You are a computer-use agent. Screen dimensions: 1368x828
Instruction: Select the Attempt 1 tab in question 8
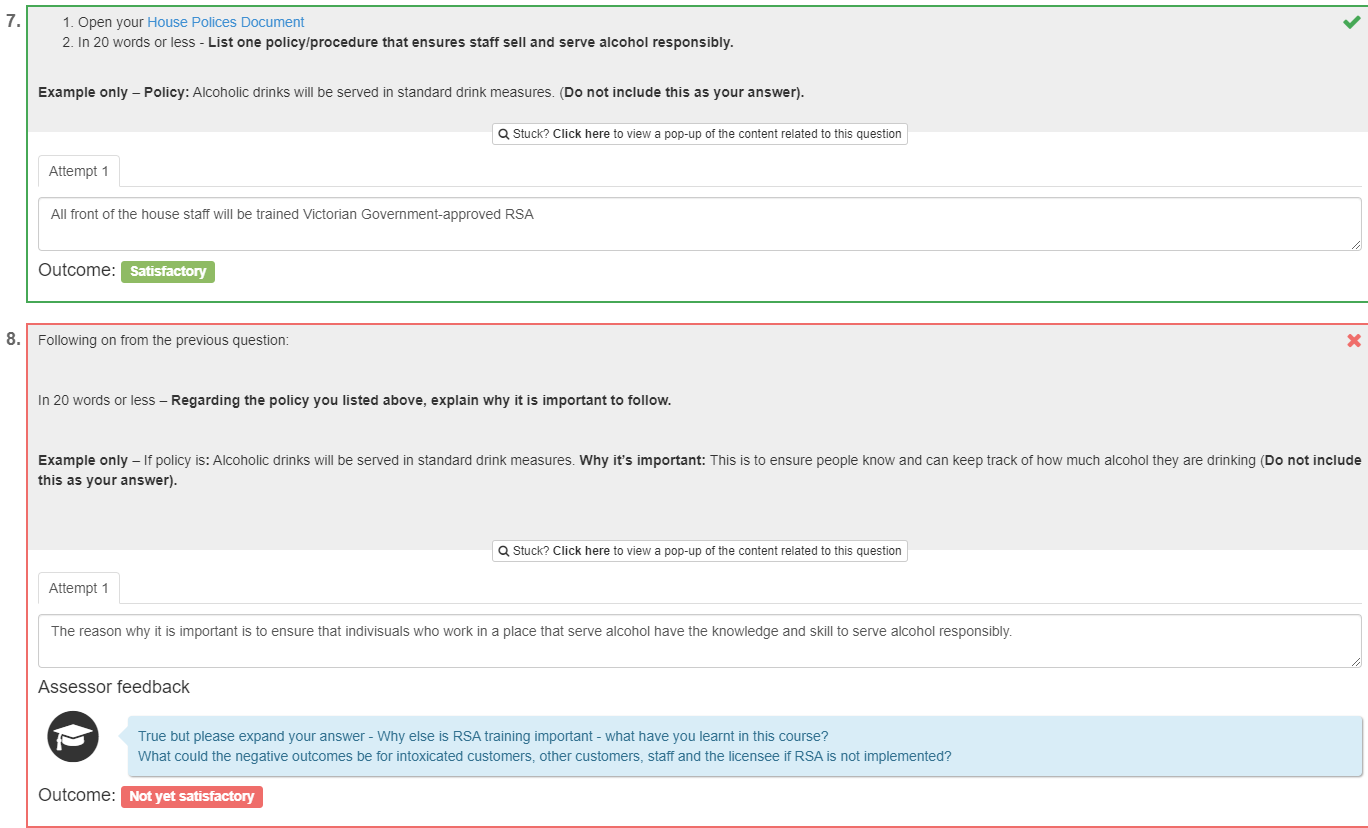tap(79, 588)
